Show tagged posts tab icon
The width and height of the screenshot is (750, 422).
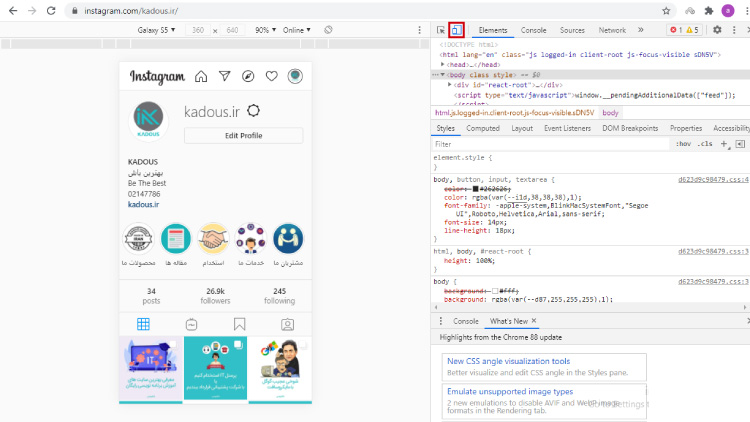click(x=287, y=324)
